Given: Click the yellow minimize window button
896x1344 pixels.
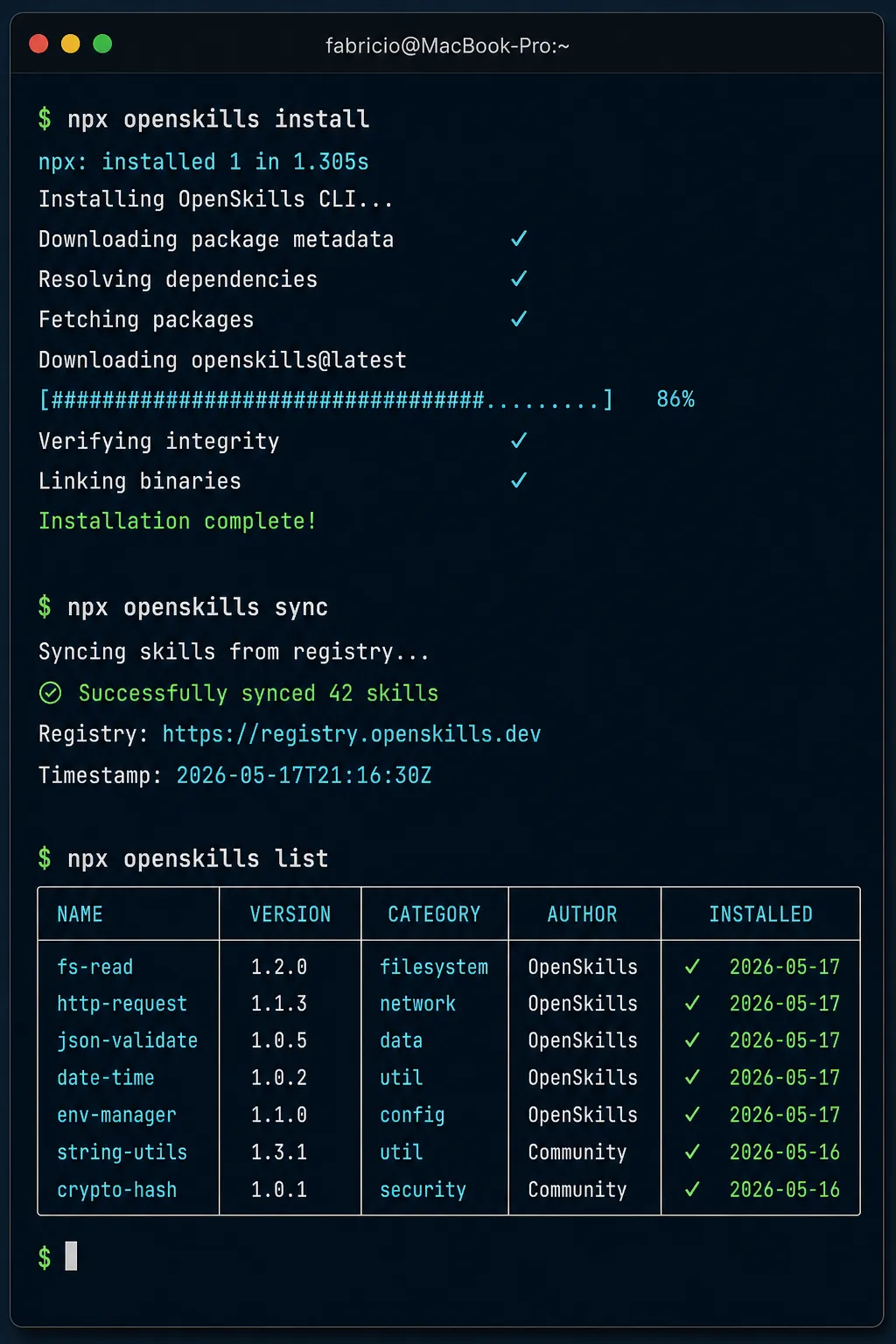Looking at the screenshot, I should click(71, 44).
